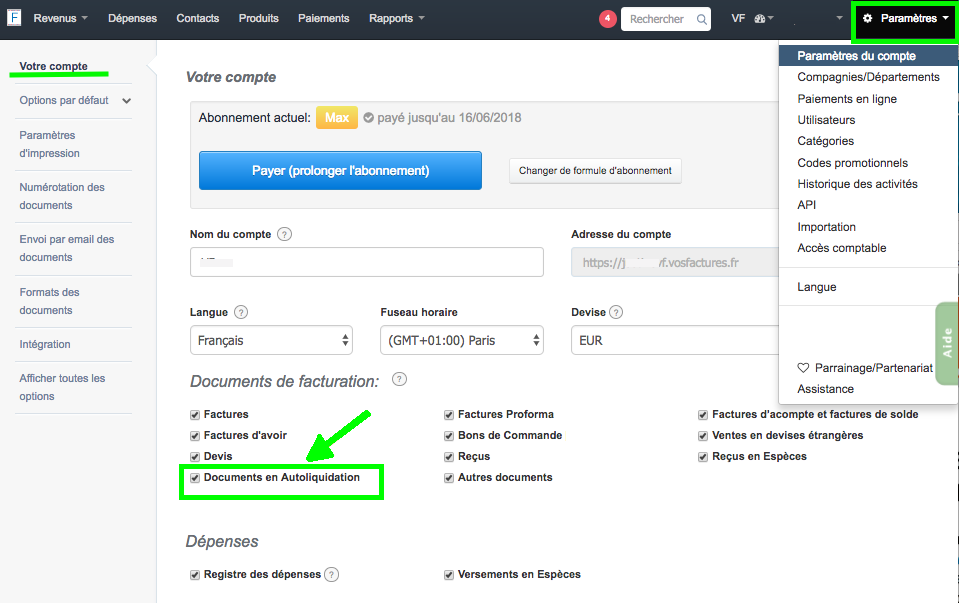Screen dimensions: 959x603
Task: Select Utilisateurs from the settings menu
Action: [826, 119]
